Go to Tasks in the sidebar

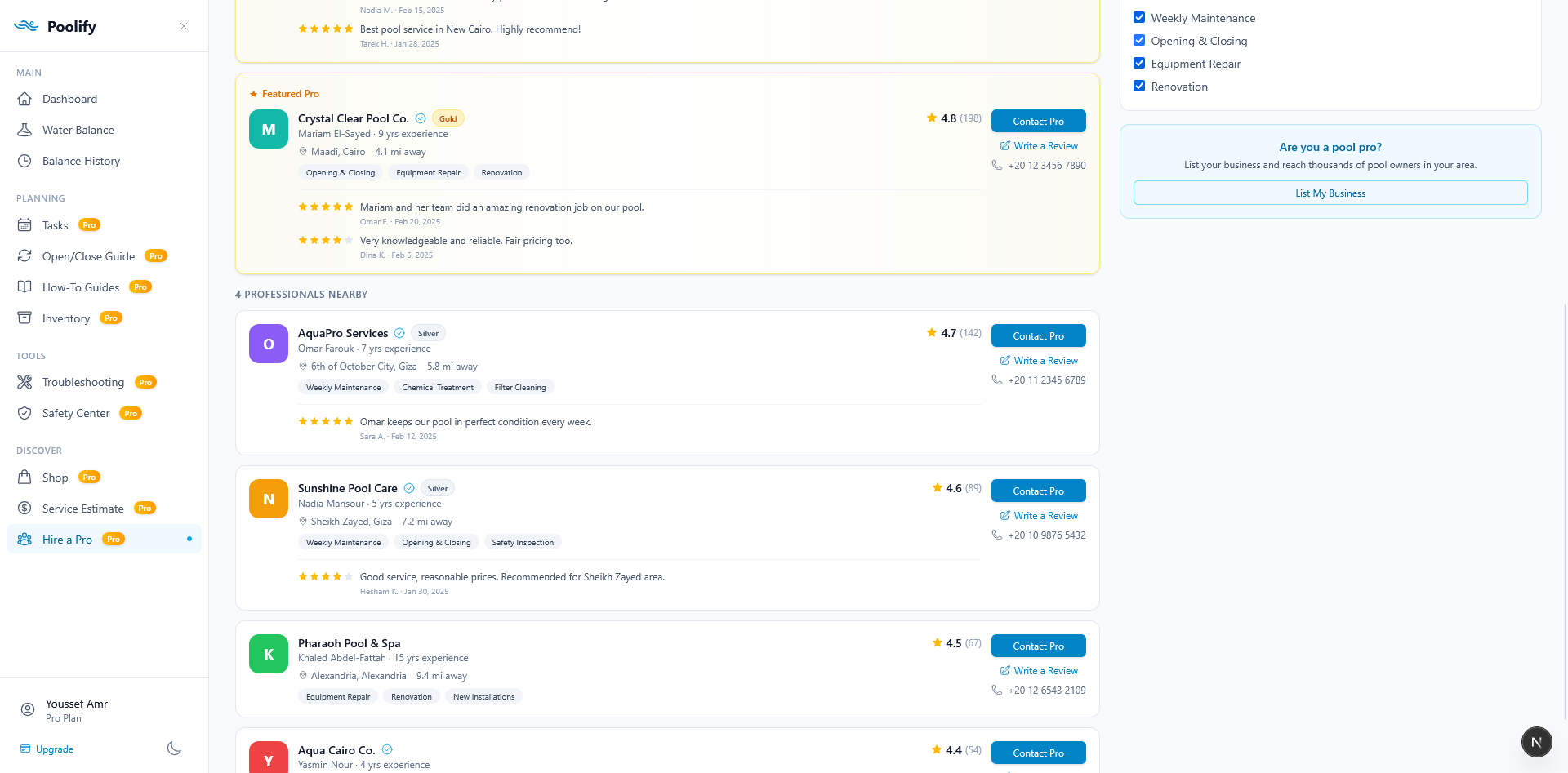[104, 225]
